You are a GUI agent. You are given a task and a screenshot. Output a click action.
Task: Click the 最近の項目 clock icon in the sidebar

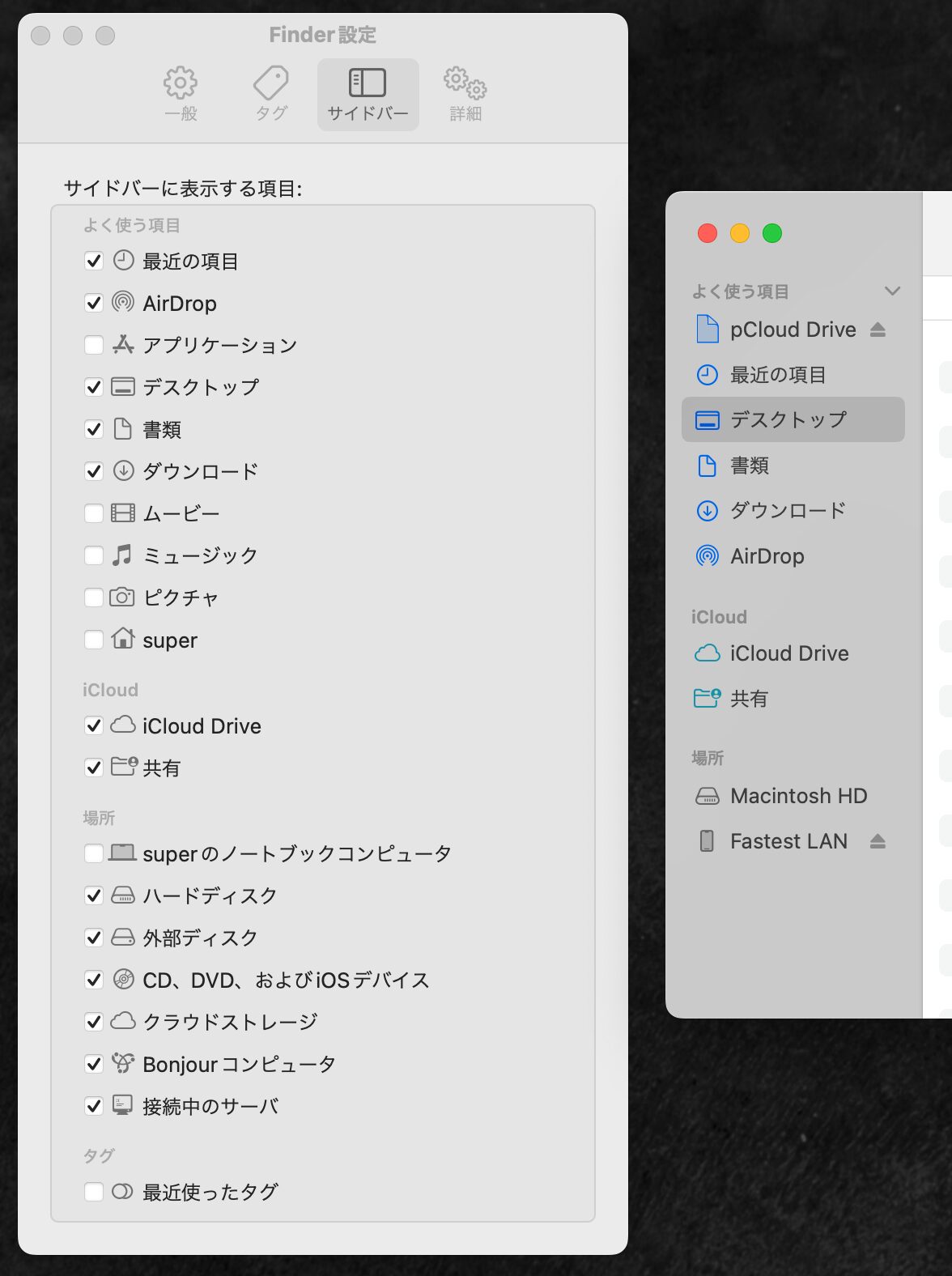coord(708,375)
